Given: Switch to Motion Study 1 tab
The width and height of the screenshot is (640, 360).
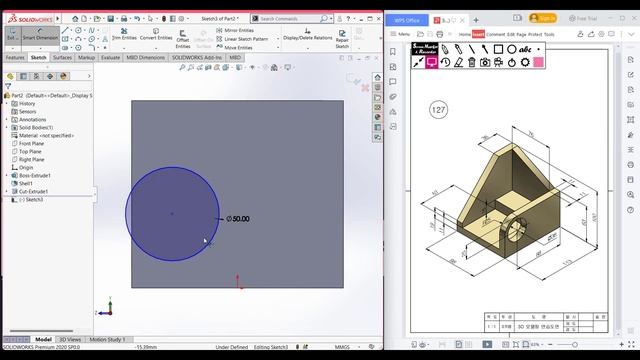Looking at the screenshot, I should (x=107, y=340).
